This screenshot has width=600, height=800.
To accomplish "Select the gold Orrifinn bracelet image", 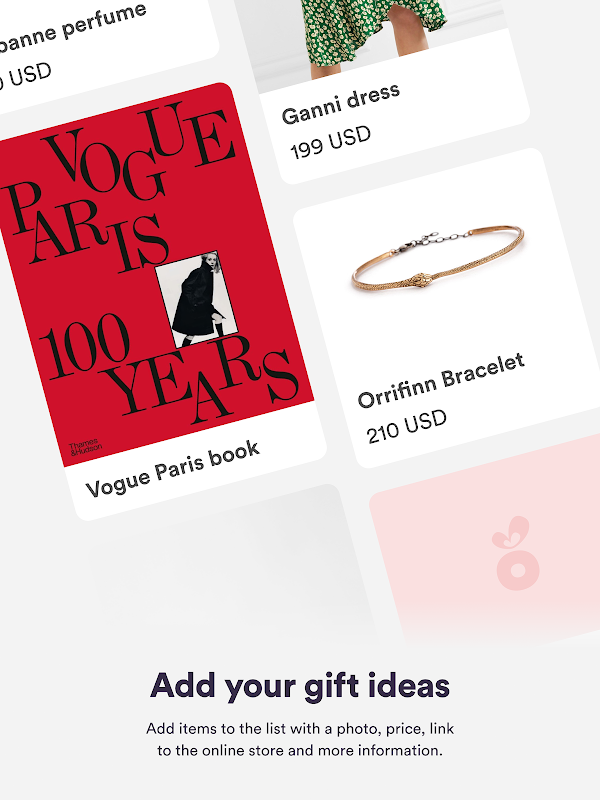I will (x=438, y=258).
